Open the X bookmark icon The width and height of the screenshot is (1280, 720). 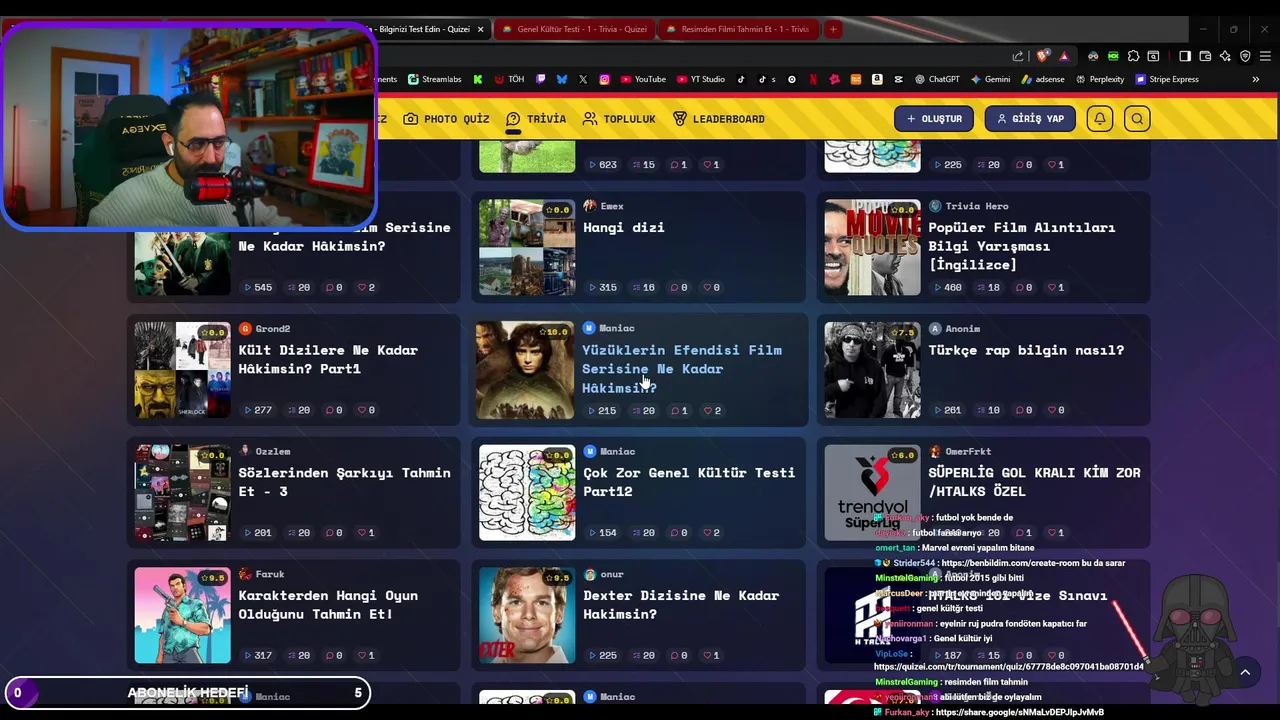tap(583, 79)
